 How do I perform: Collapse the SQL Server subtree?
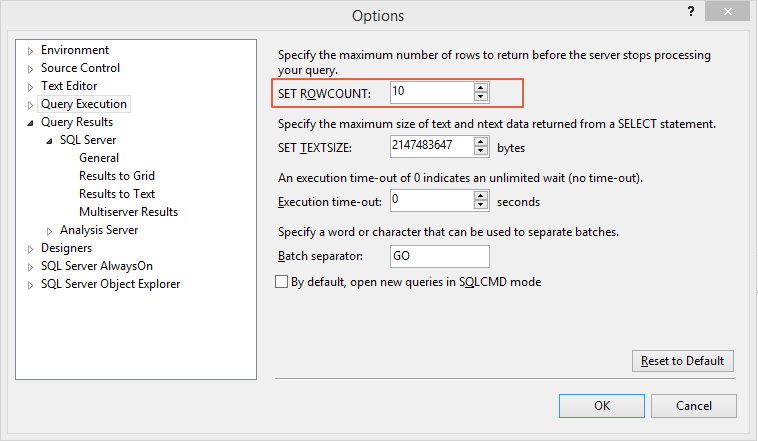pyautogui.click(x=49, y=141)
